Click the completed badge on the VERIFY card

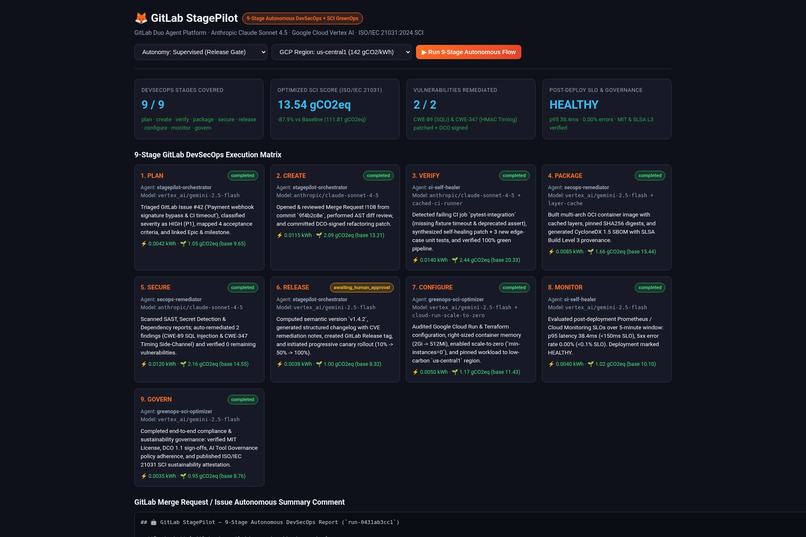(514, 176)
